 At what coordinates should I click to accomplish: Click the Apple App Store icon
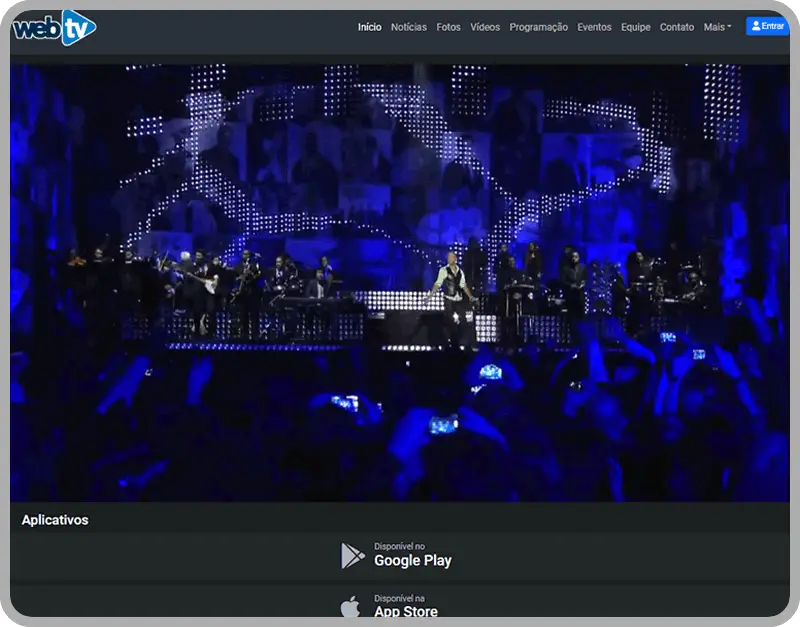(x=350, y=607)
